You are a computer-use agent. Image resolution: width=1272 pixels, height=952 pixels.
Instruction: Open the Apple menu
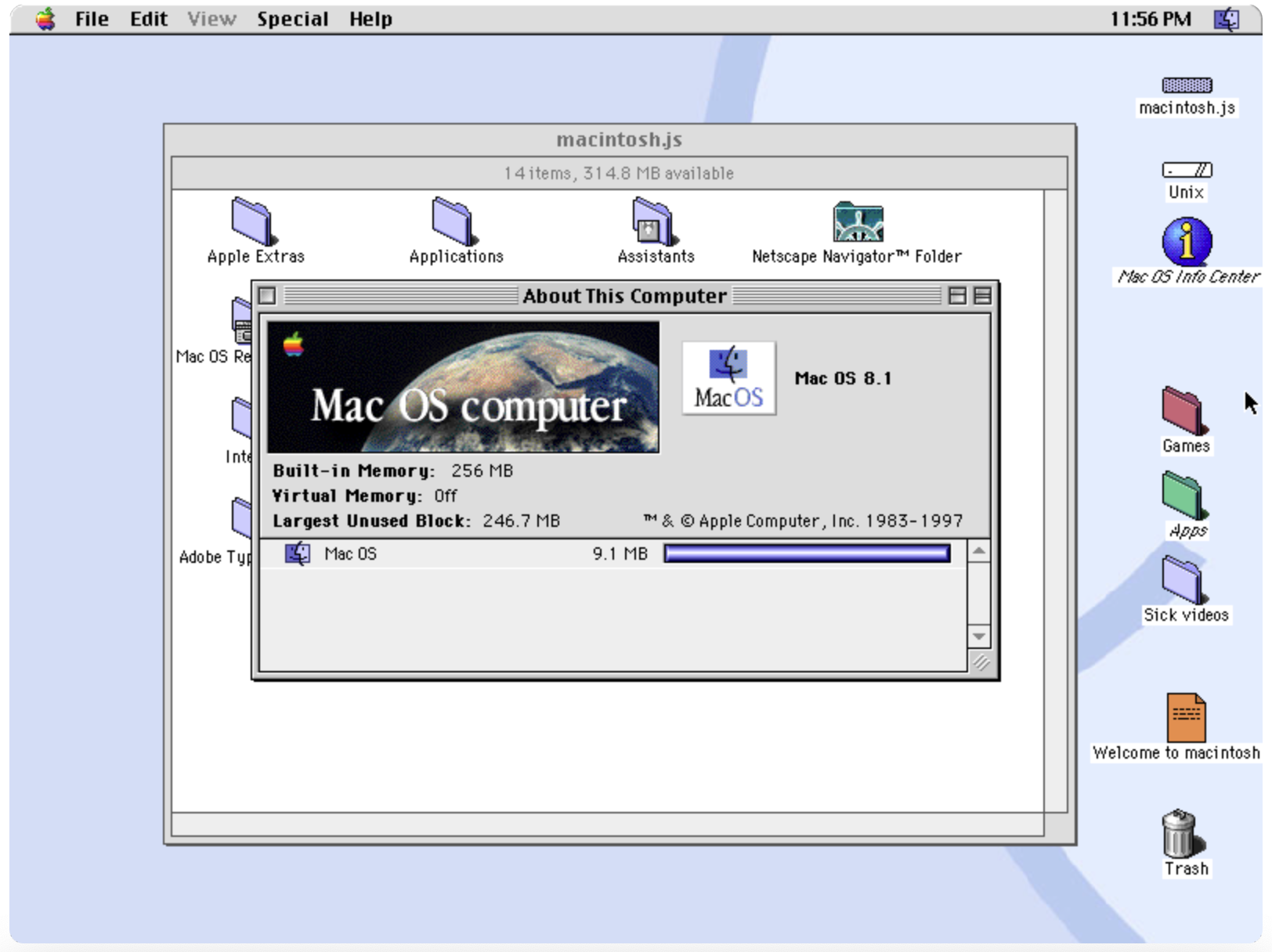(45, 18)
